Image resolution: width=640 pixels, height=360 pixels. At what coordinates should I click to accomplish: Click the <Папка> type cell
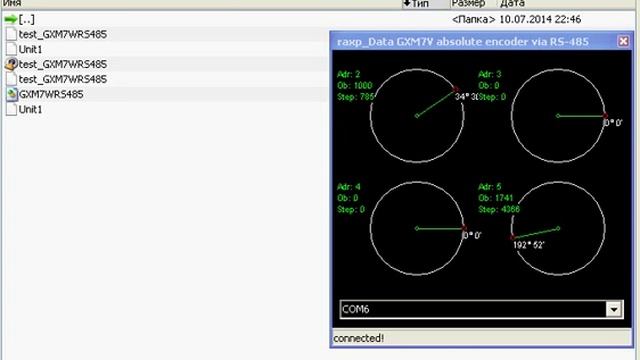tap(473, 19)
